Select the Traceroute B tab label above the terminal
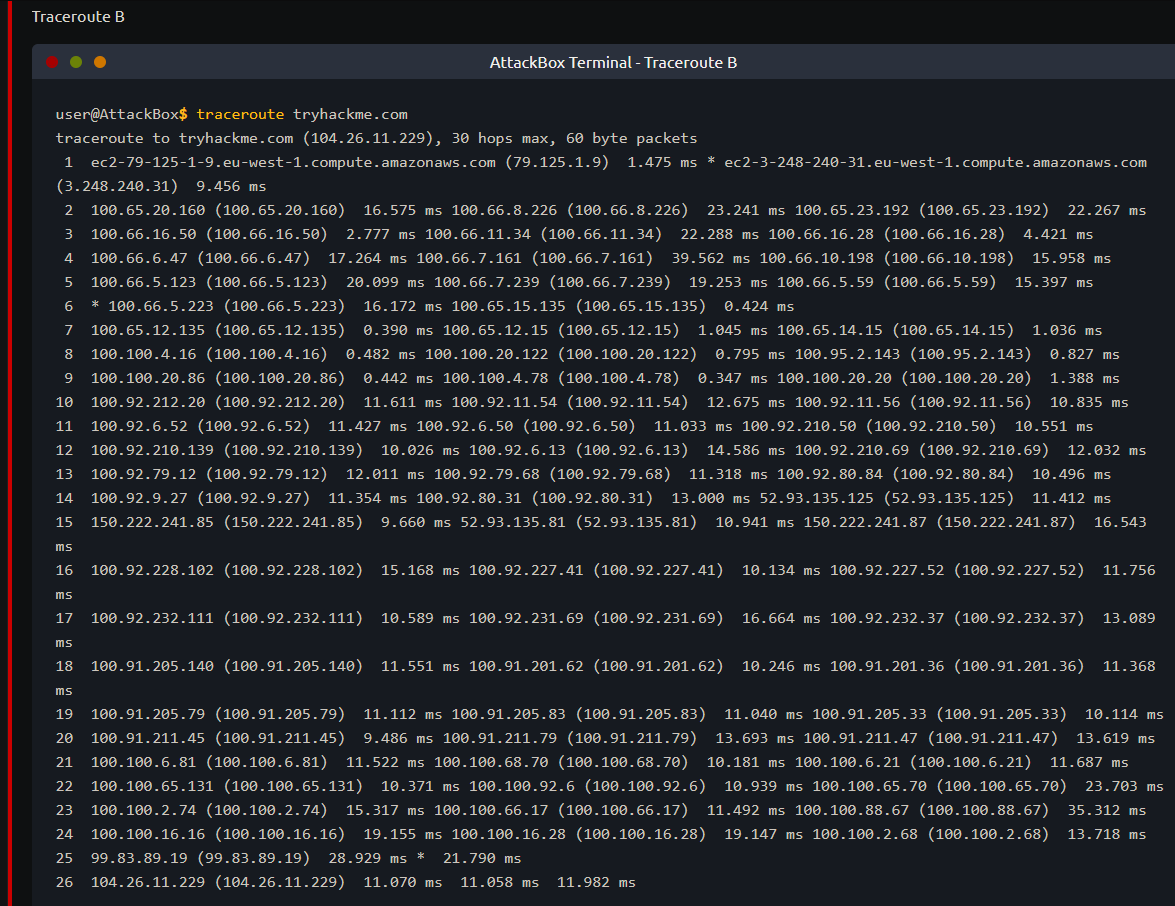 pyautogui.click(x=78, y=16)
